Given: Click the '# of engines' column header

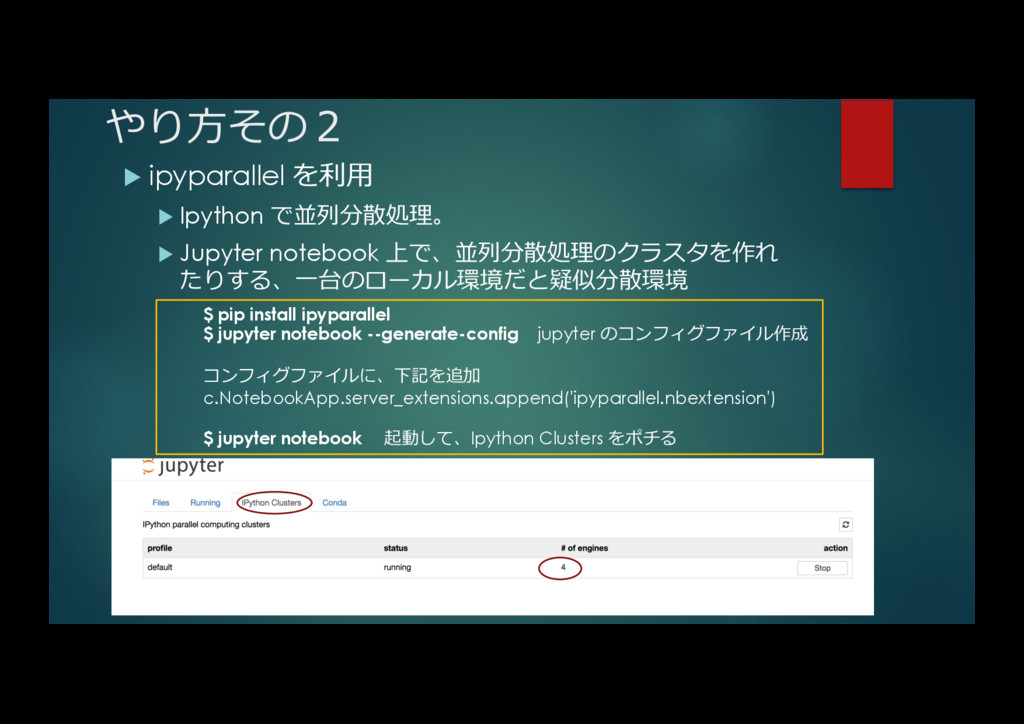Looking at the screenshot, I should 584,548.
